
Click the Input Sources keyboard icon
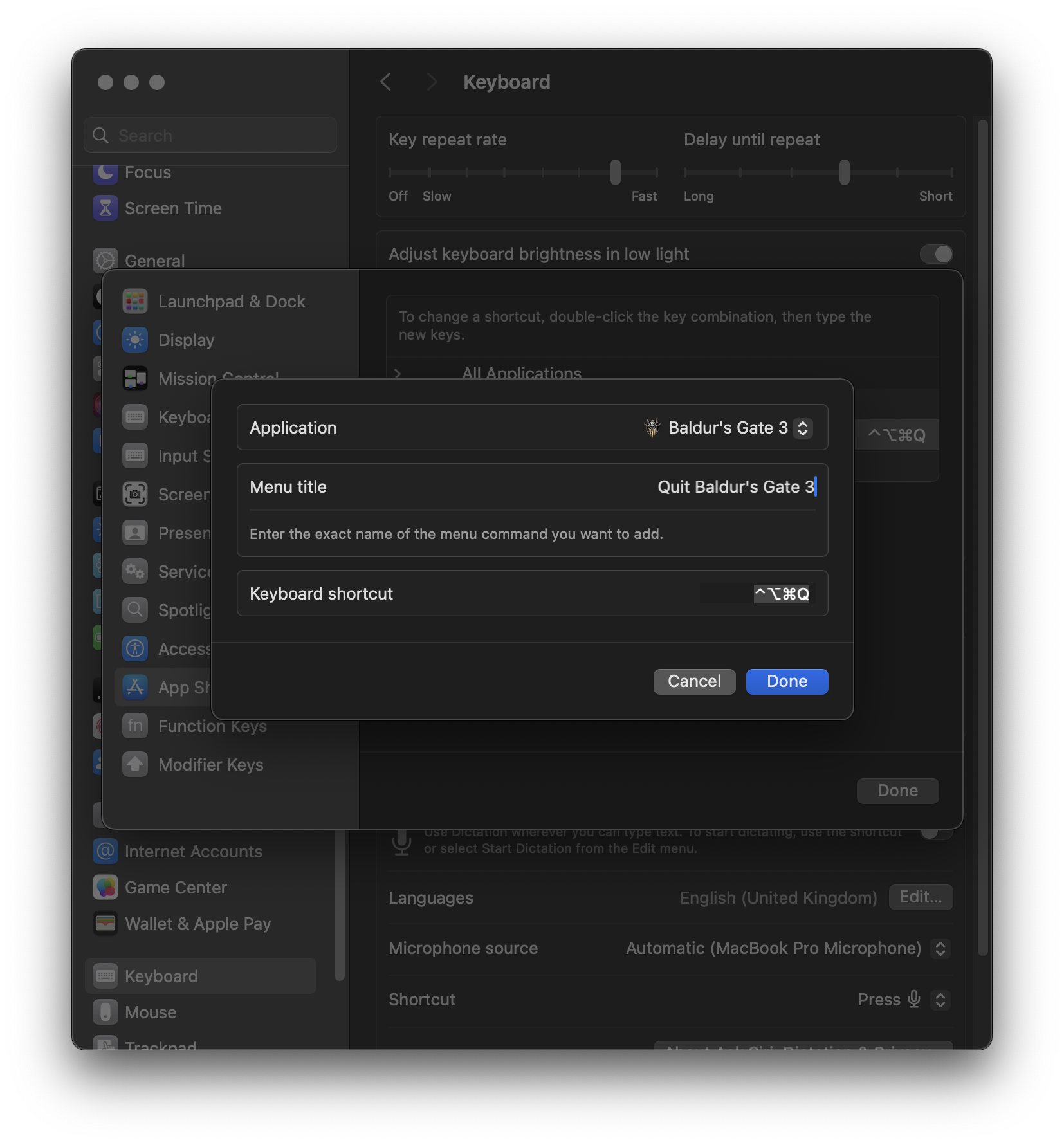(x=135, y=456)
